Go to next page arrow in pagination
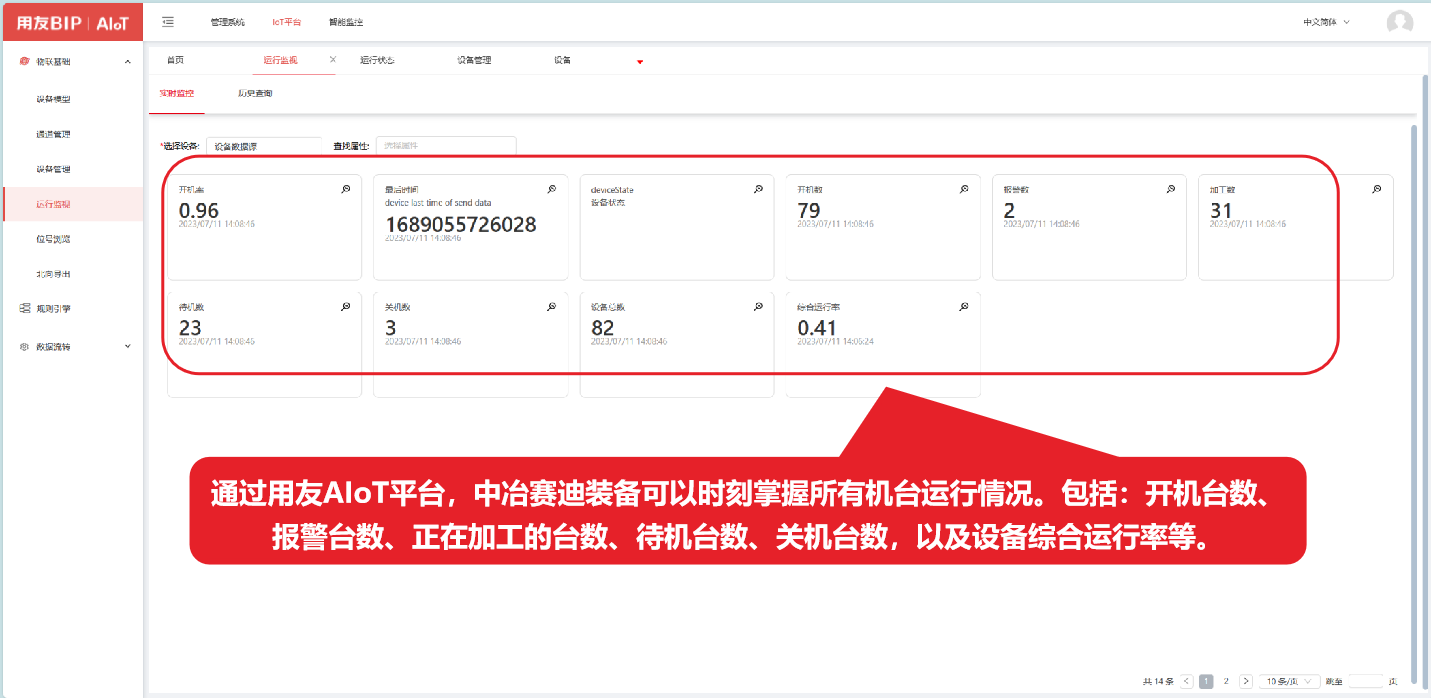The height and width of the screenshot is (699, 1431). (x=1246, y=681)
